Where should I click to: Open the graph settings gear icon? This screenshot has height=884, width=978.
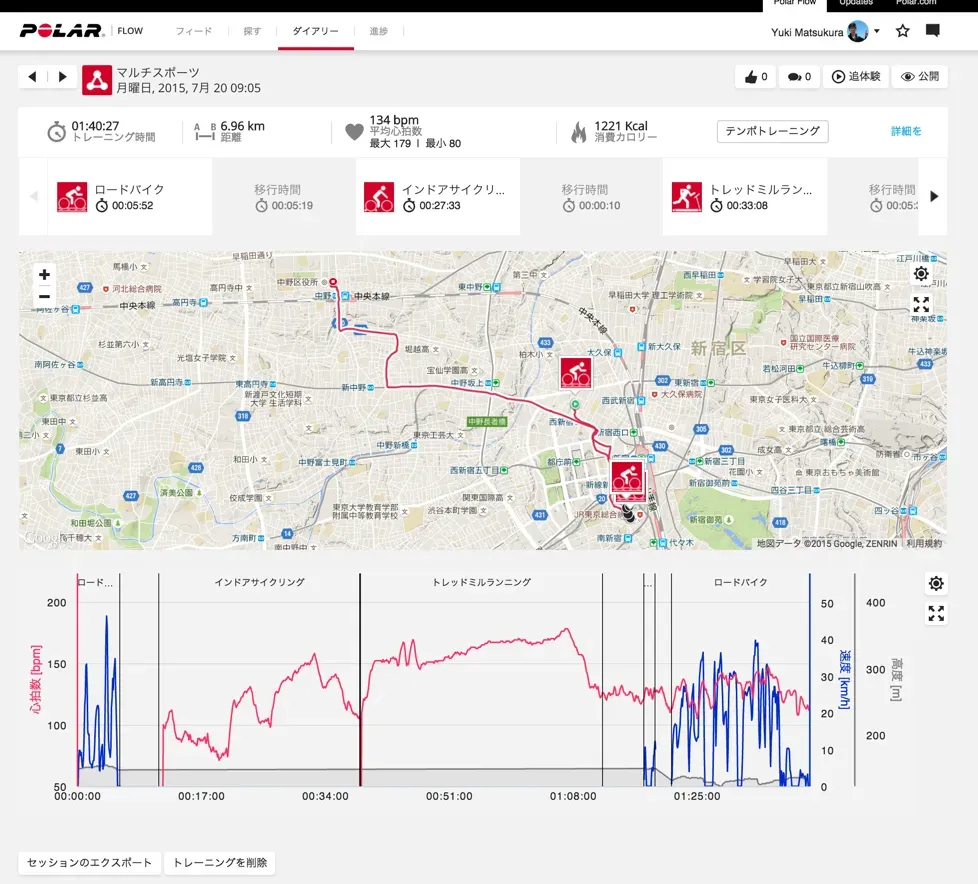[x=936, y=584]
